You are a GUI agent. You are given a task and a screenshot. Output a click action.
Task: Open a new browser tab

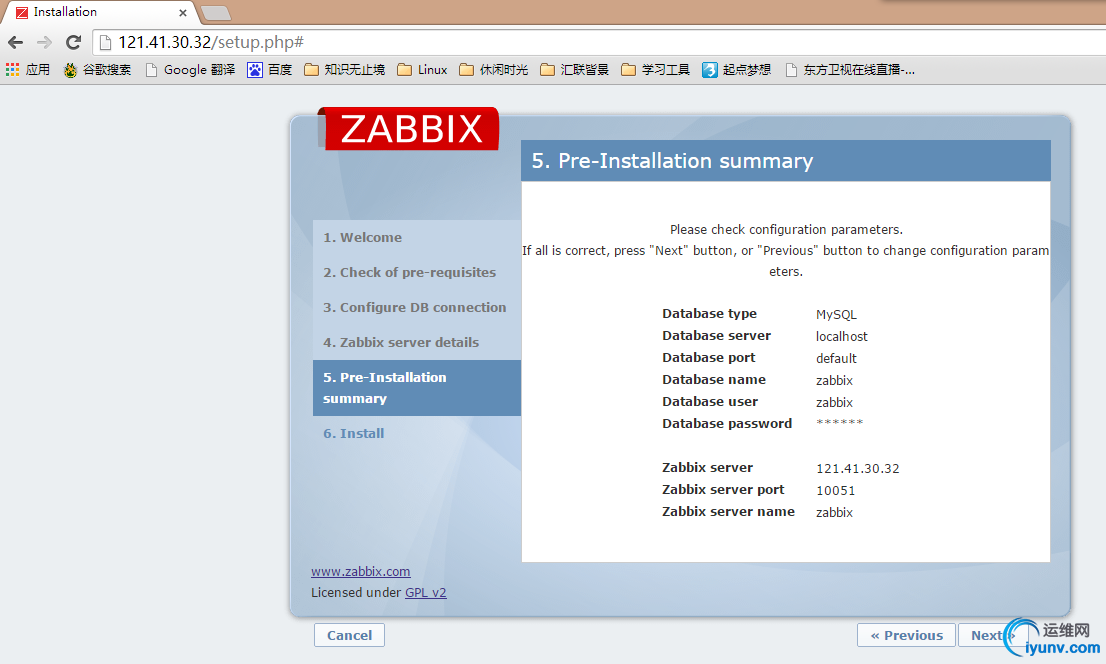[215, 13]
